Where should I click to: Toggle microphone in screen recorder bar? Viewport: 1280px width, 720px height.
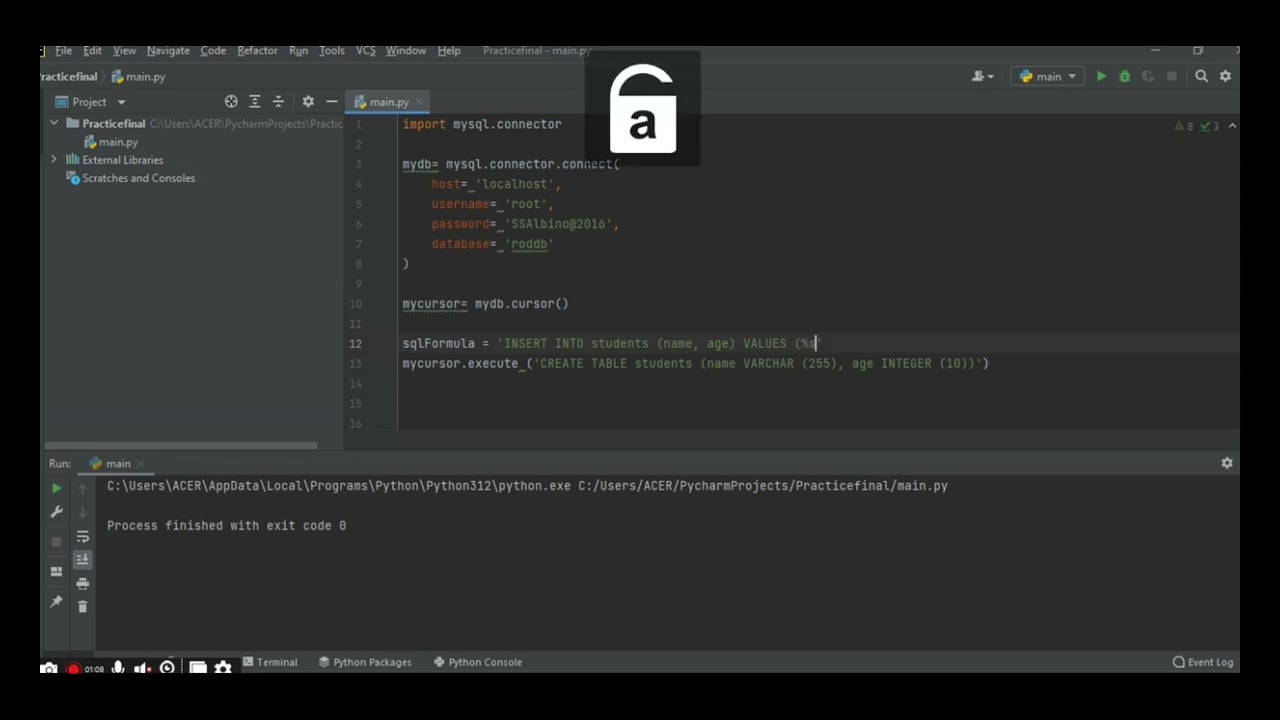[x=118, y=667]
